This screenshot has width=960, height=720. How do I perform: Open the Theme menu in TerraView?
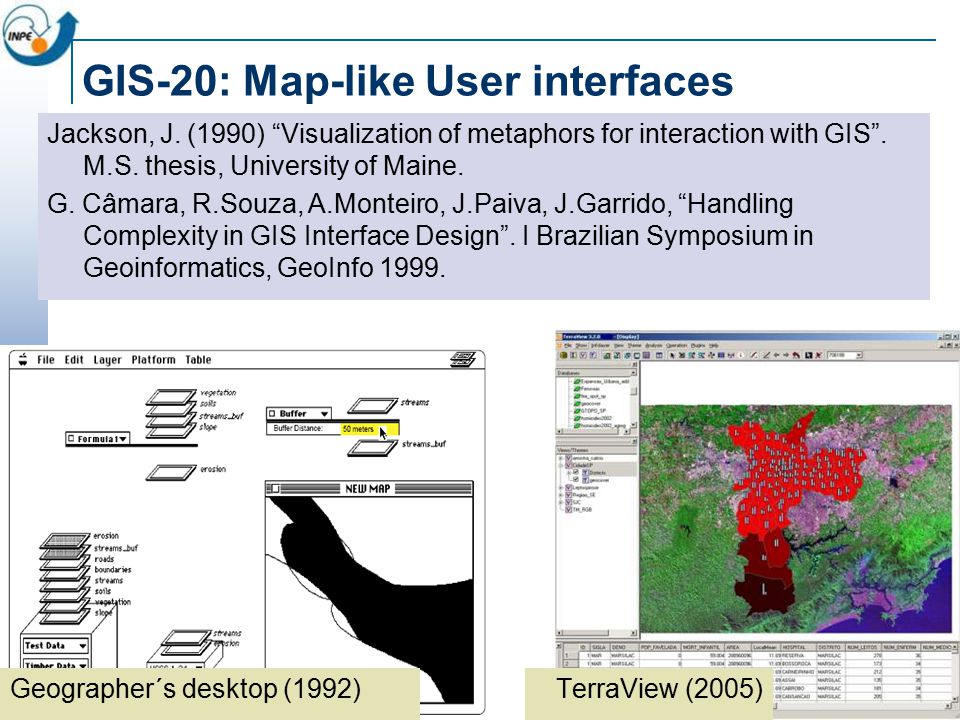[634, 345]
